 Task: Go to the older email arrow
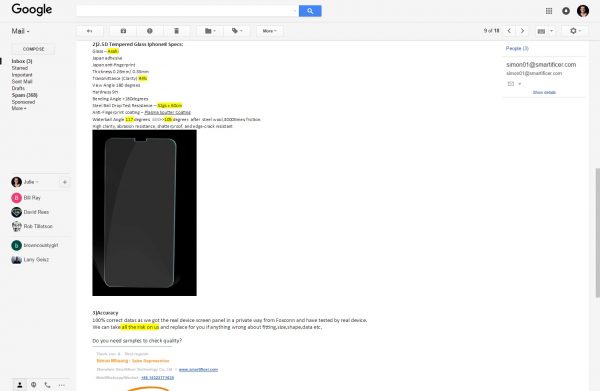click(522, 31)
